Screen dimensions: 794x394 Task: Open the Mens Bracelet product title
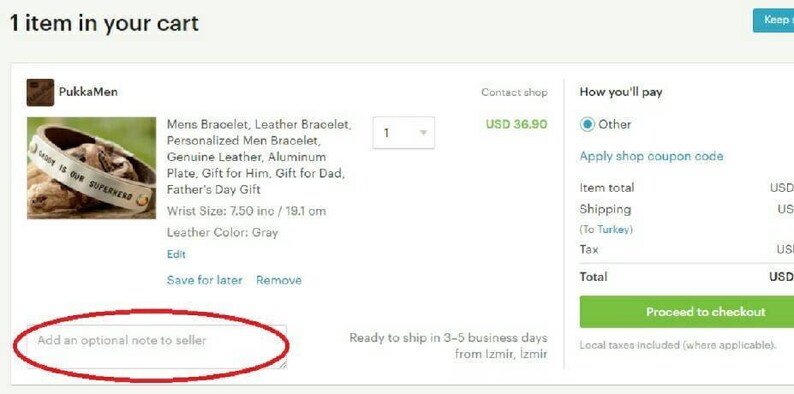[259, 157]
